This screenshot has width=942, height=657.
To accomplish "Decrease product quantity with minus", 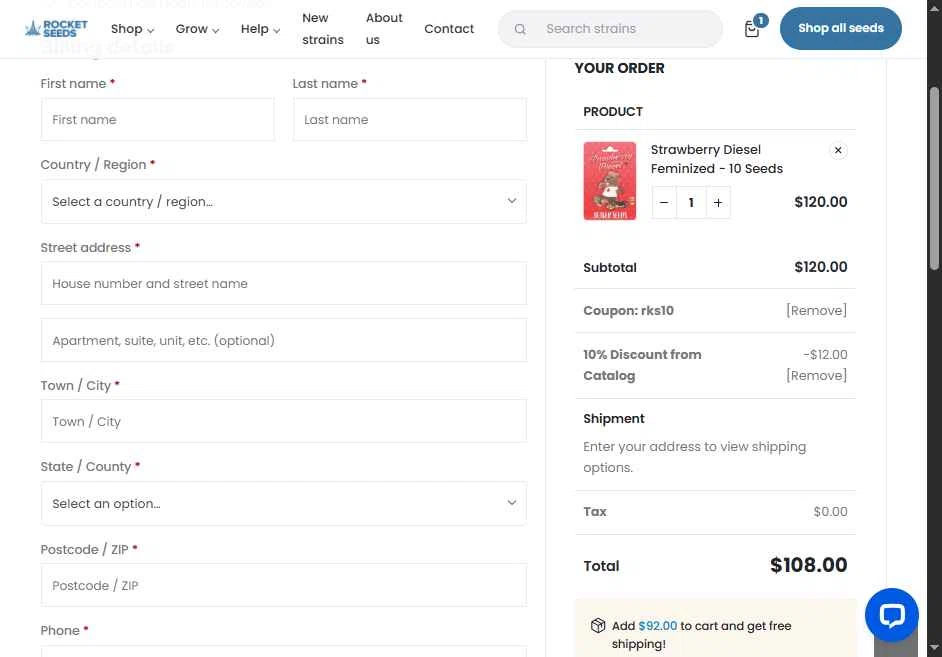I will pyautogui.click(x=664, y=203).
